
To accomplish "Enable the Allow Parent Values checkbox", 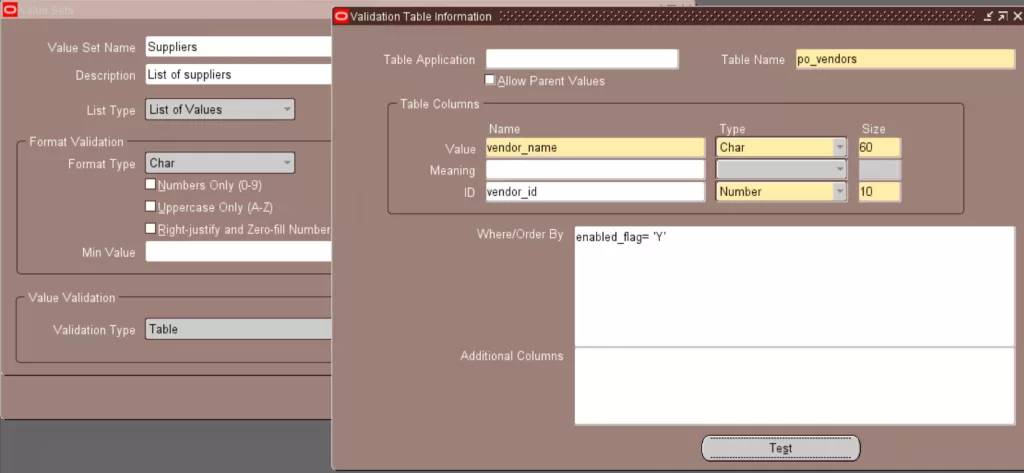I will click(x=490, y=80).
